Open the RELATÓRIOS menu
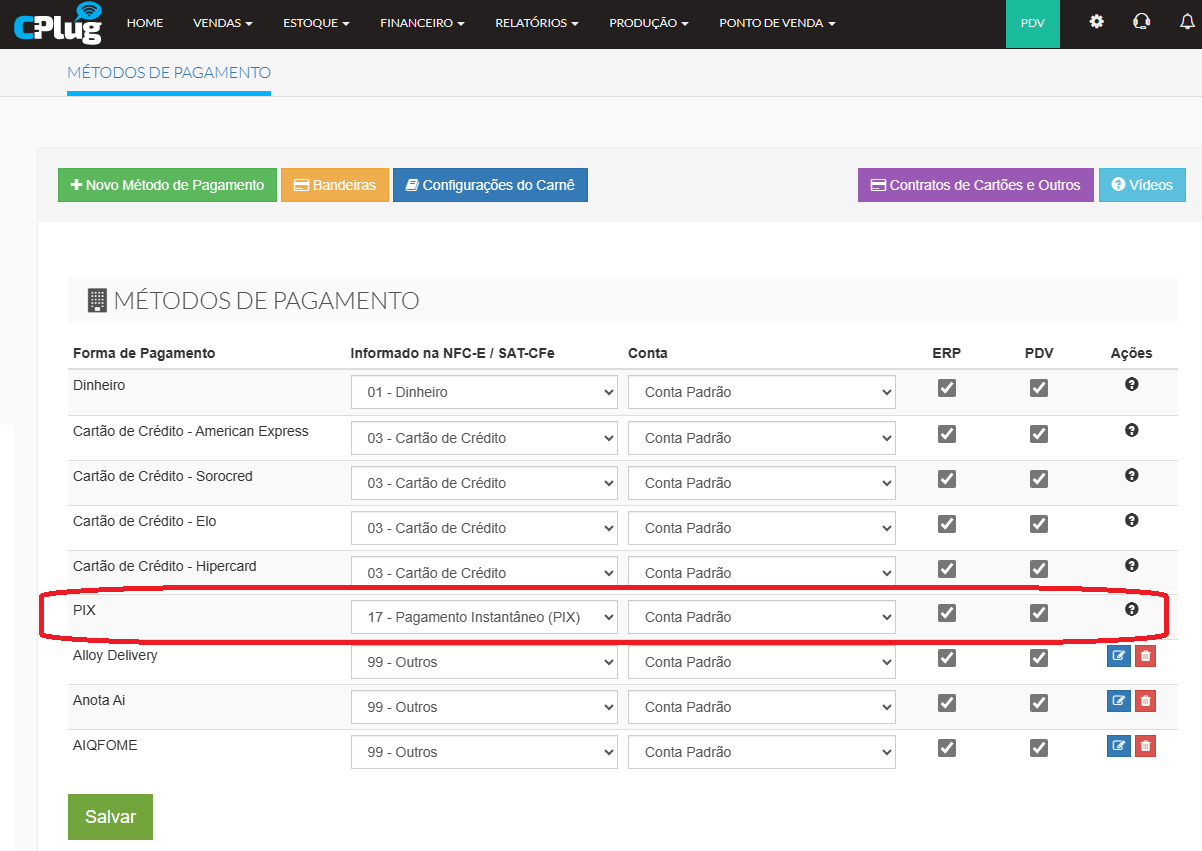The width and height of the screenshot is (1202, 851). click(536, 23)
